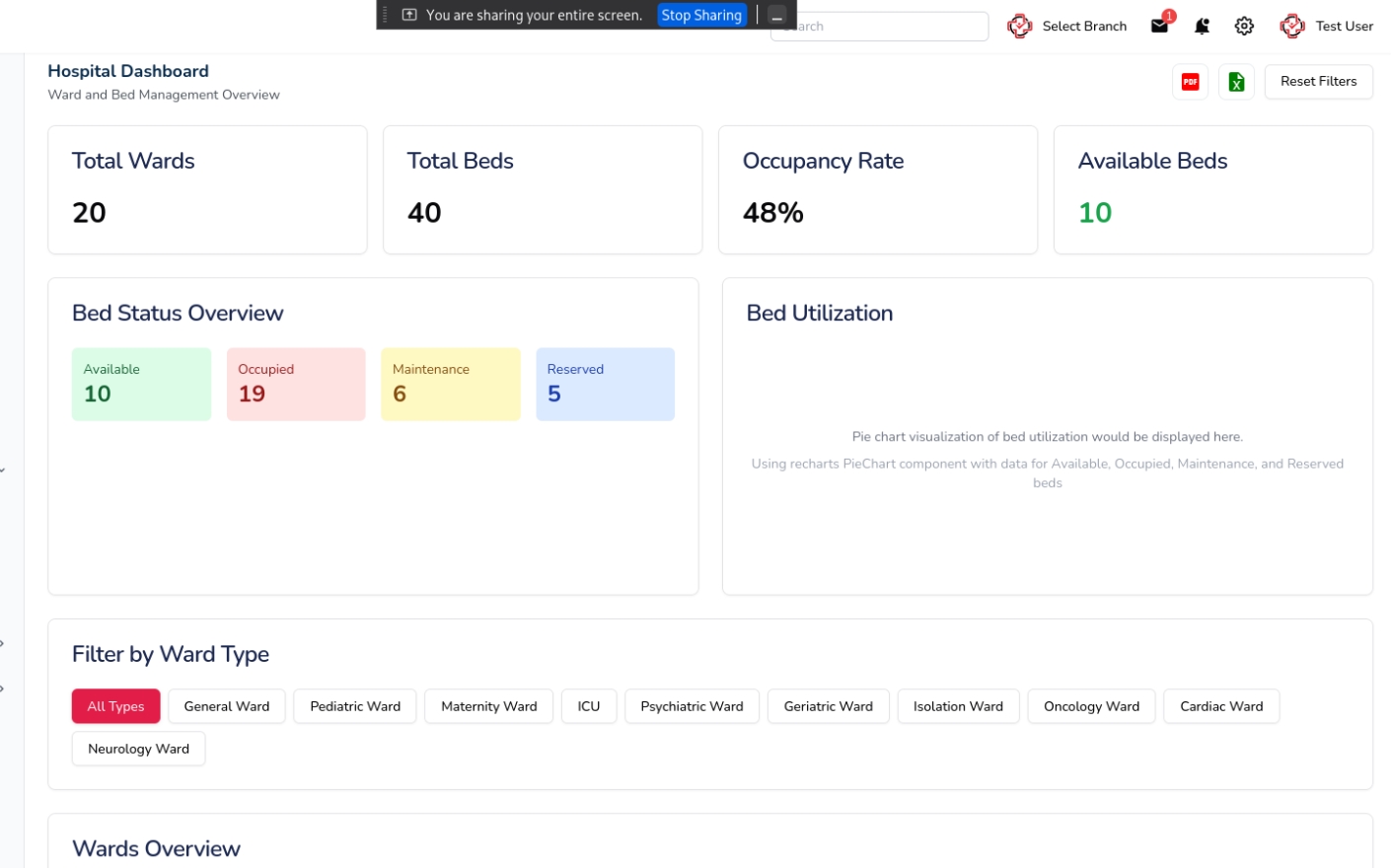Click the Select Branch logo icon

1019,27
